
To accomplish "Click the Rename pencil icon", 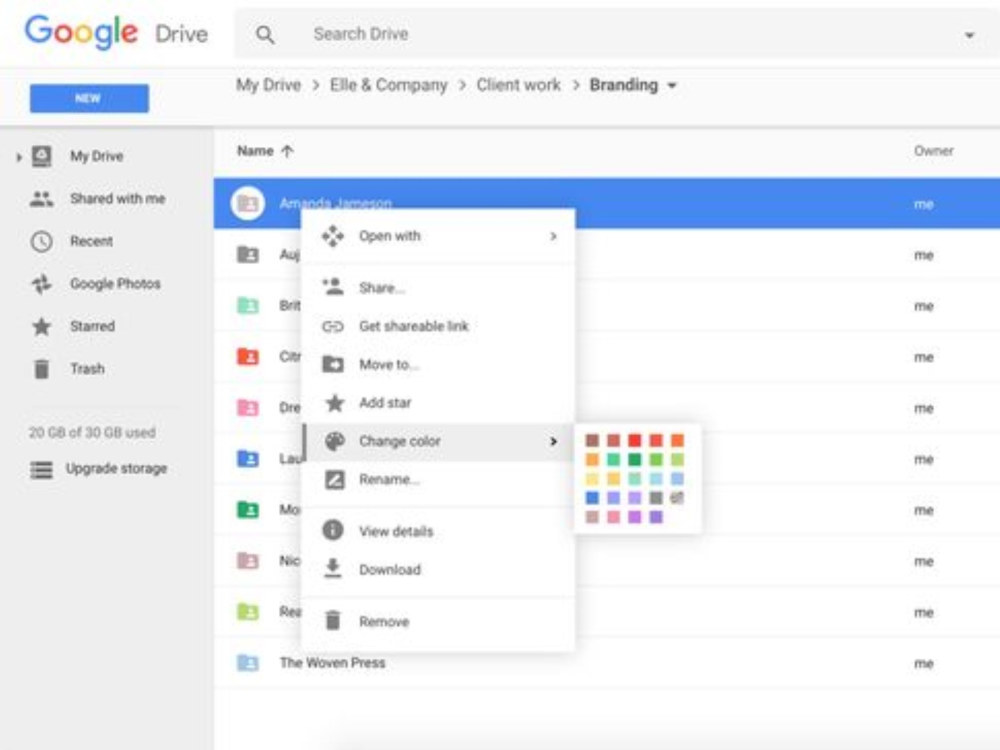I will point(334,480).
